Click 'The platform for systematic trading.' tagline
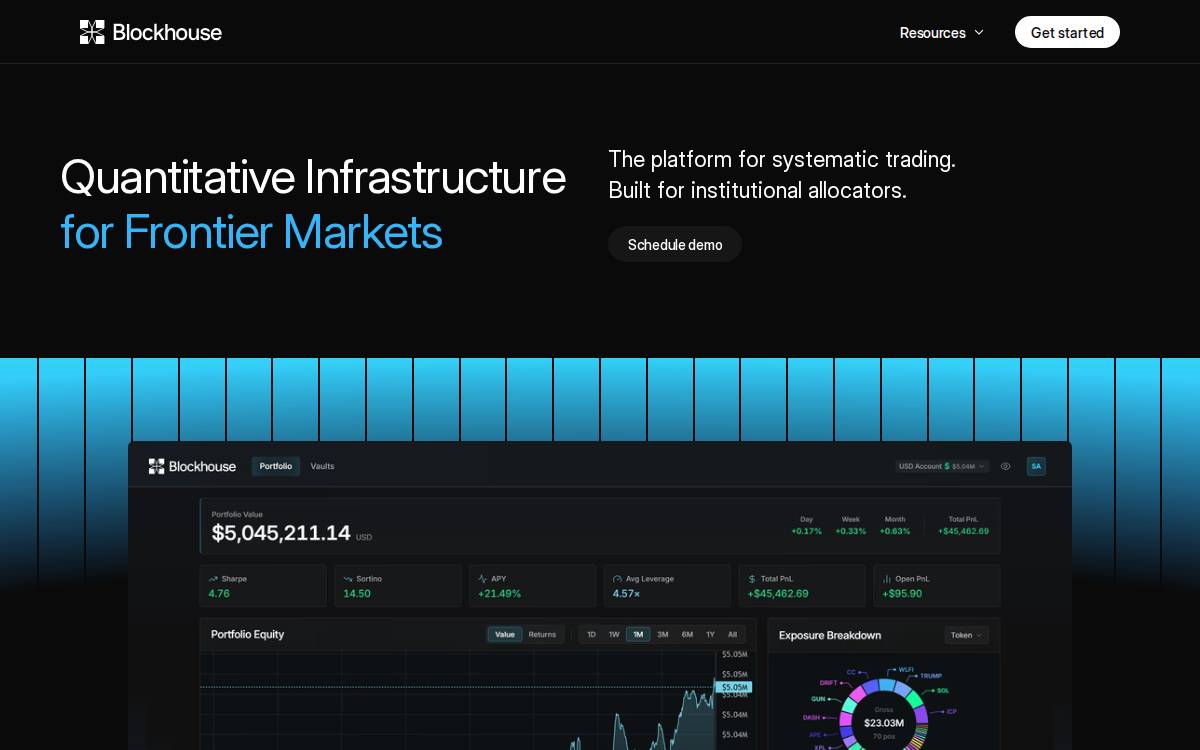Image resolution: width=1200 pixels, height=750 pixels. (782, 159)
